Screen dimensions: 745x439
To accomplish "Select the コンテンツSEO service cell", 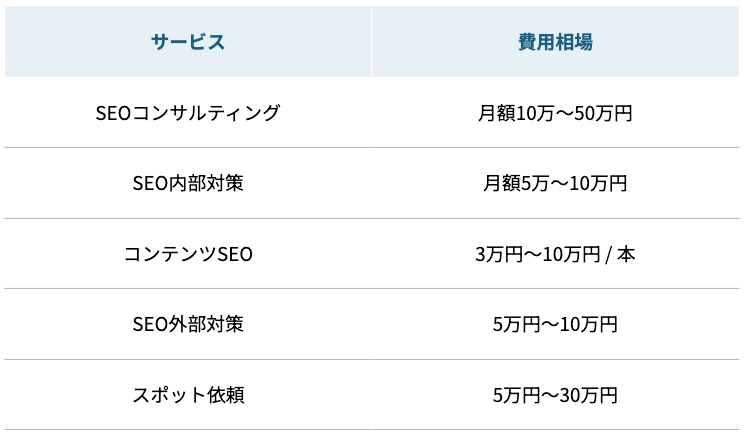I will point(188,254).
